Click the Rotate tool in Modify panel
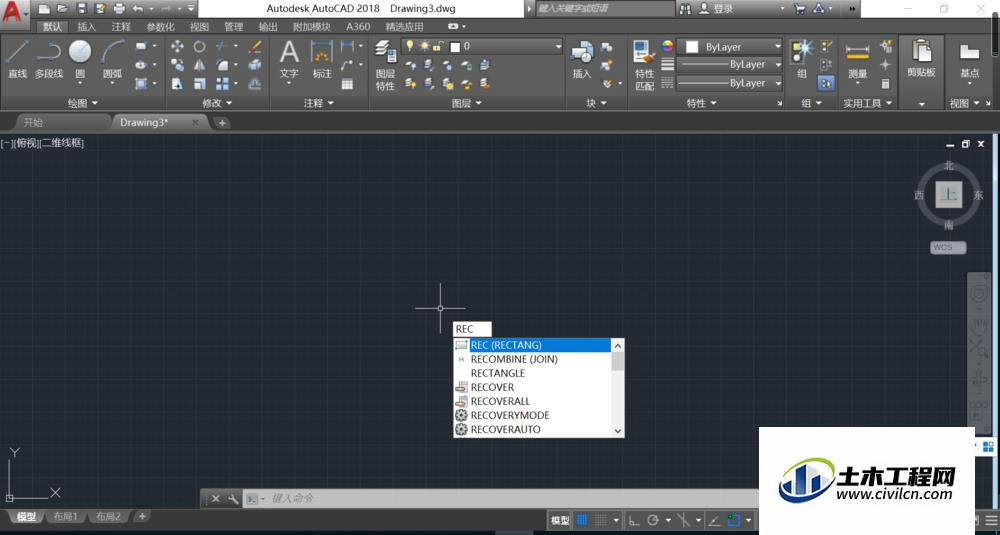The width and height of the screenshot is (1000, 535). coord(200,46)
